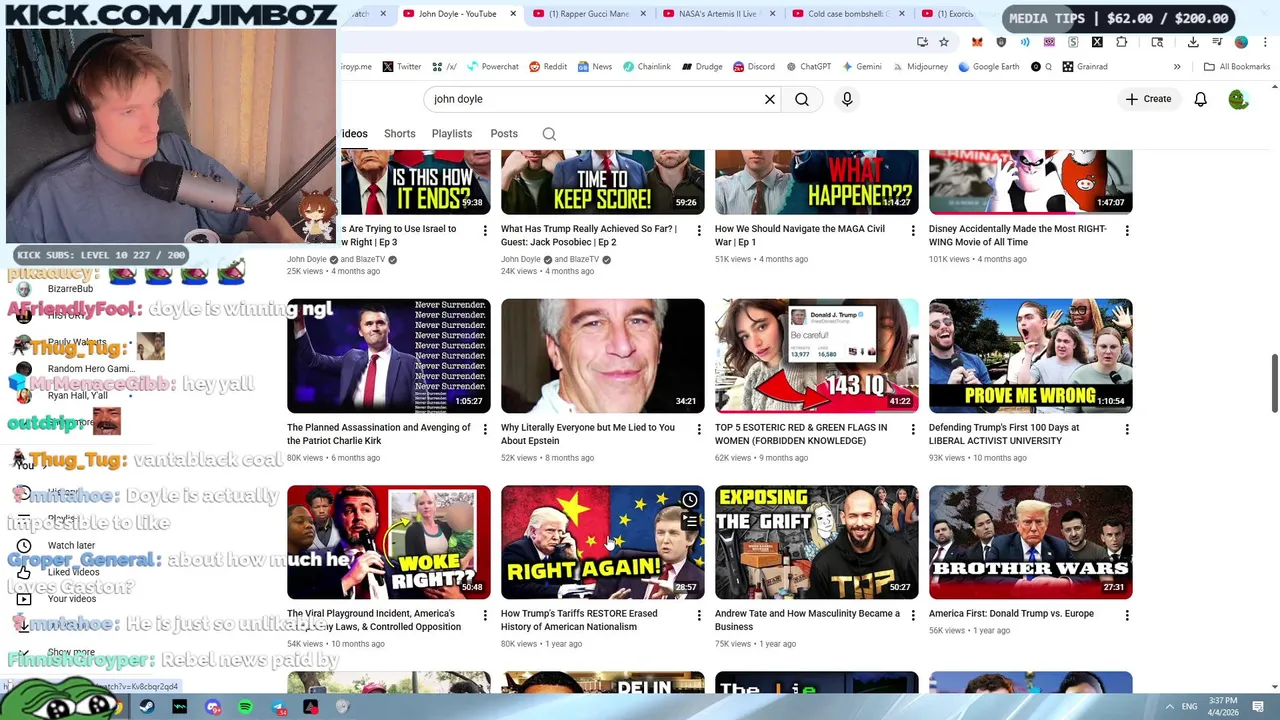Screen dimensions: 1280x720
Task: Open the MetaMask fox extension
Action: tap(977, 42)
